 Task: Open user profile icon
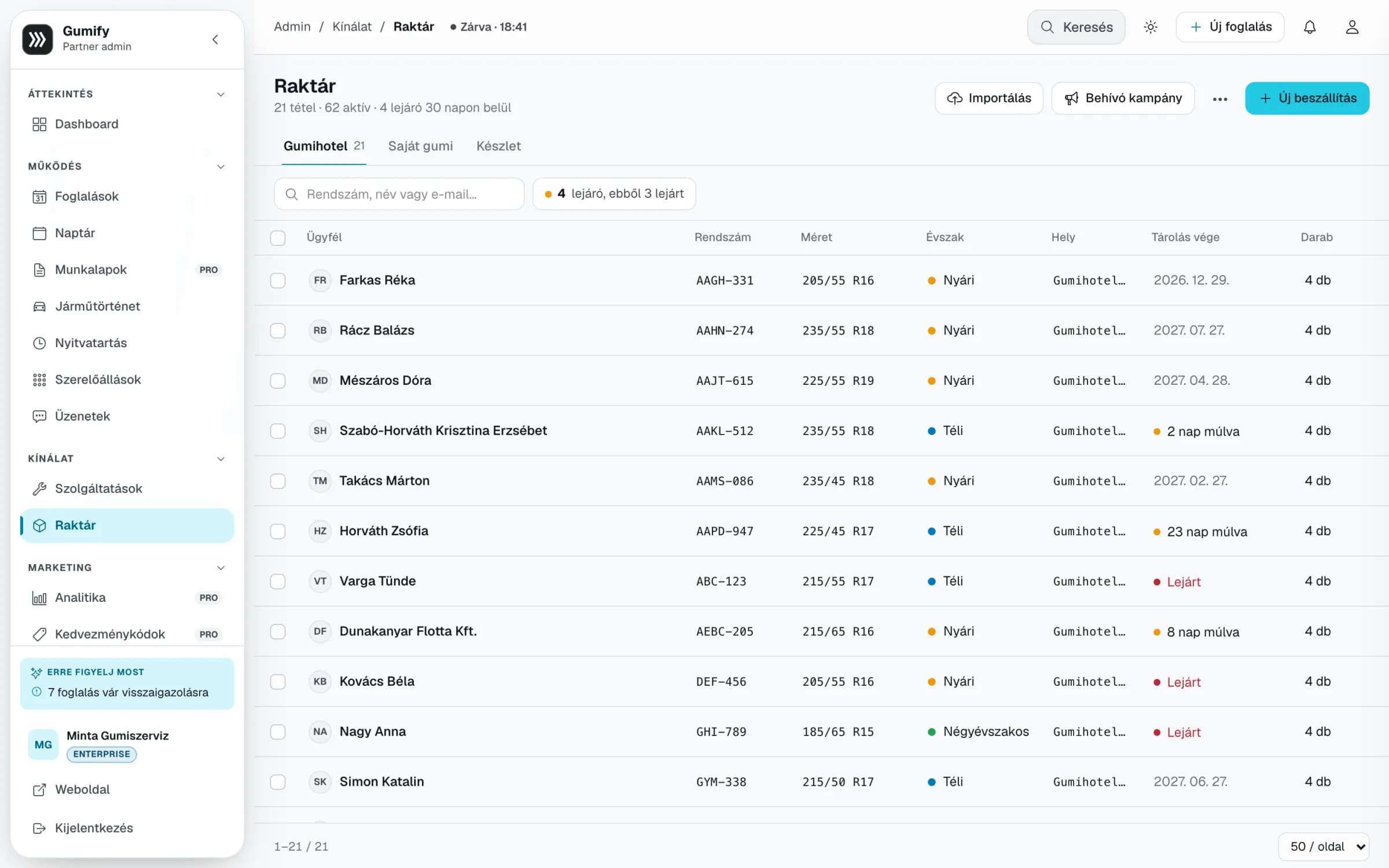(1352, 27)
